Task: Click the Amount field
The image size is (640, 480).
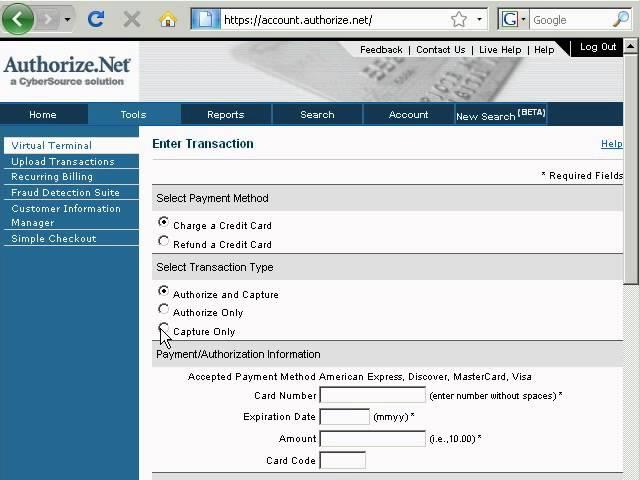Action: (x=373, y=438)
